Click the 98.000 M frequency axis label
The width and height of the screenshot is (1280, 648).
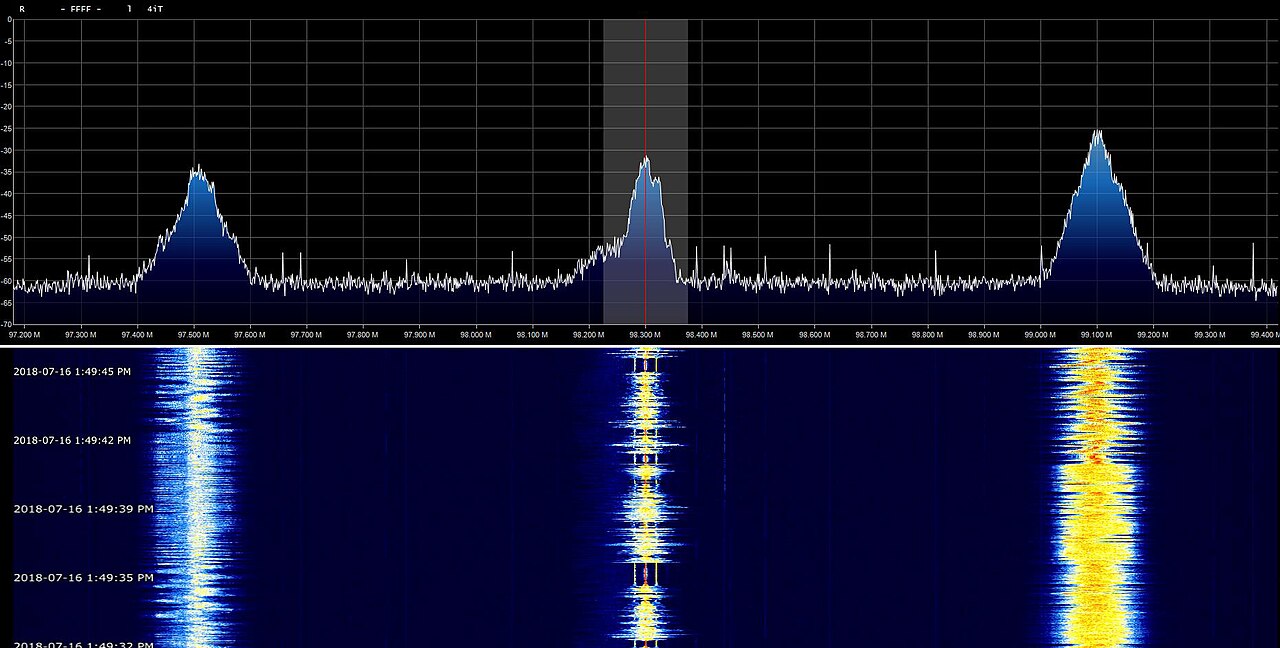click(x=476, y=335)
